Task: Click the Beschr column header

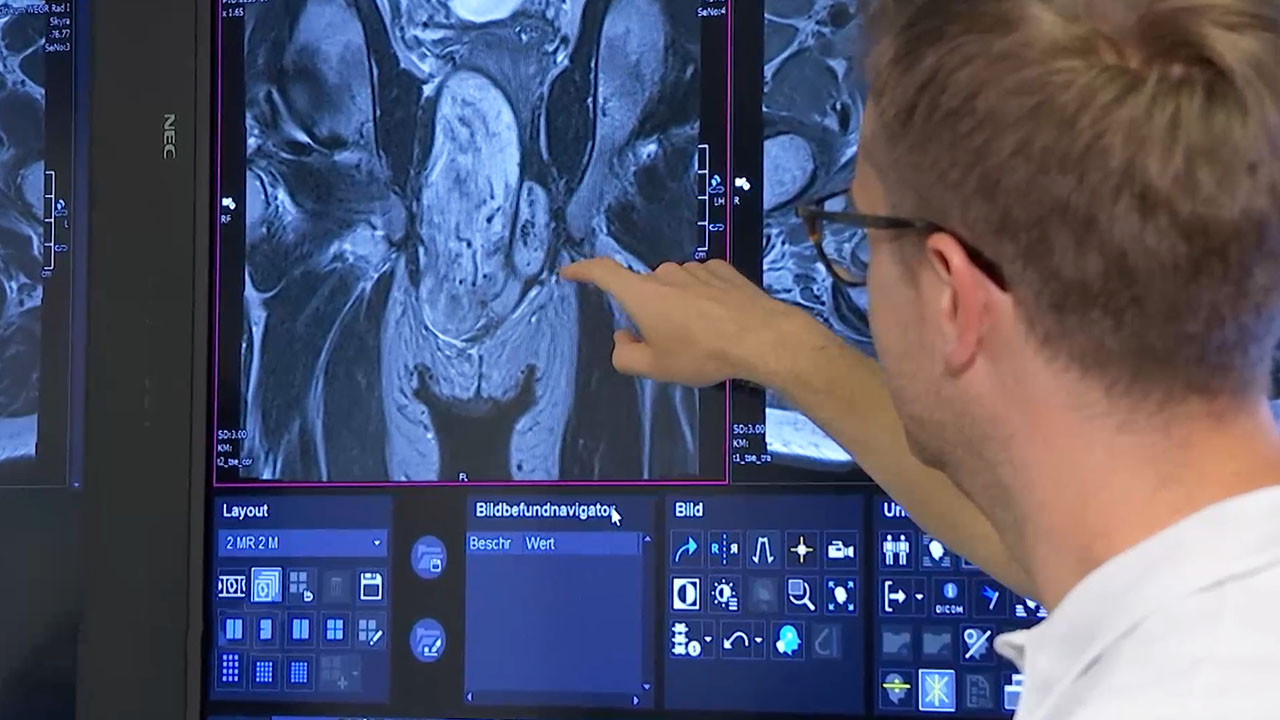Action: pyautogui.click(x=490, y=543)
